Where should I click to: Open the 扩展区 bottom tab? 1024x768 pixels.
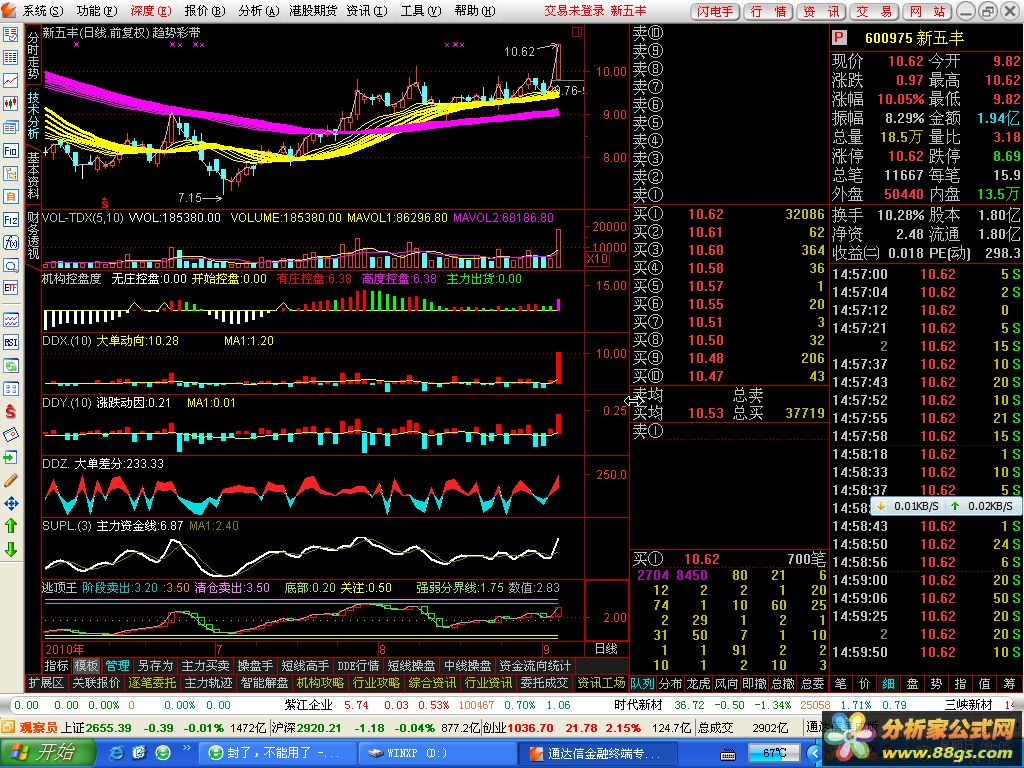pos(46,683)
